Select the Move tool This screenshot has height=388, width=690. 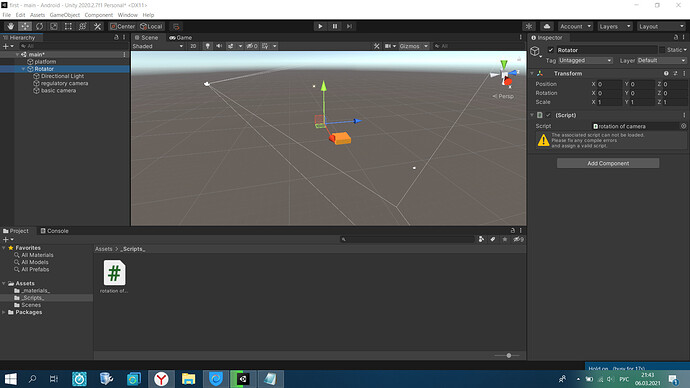25,26
